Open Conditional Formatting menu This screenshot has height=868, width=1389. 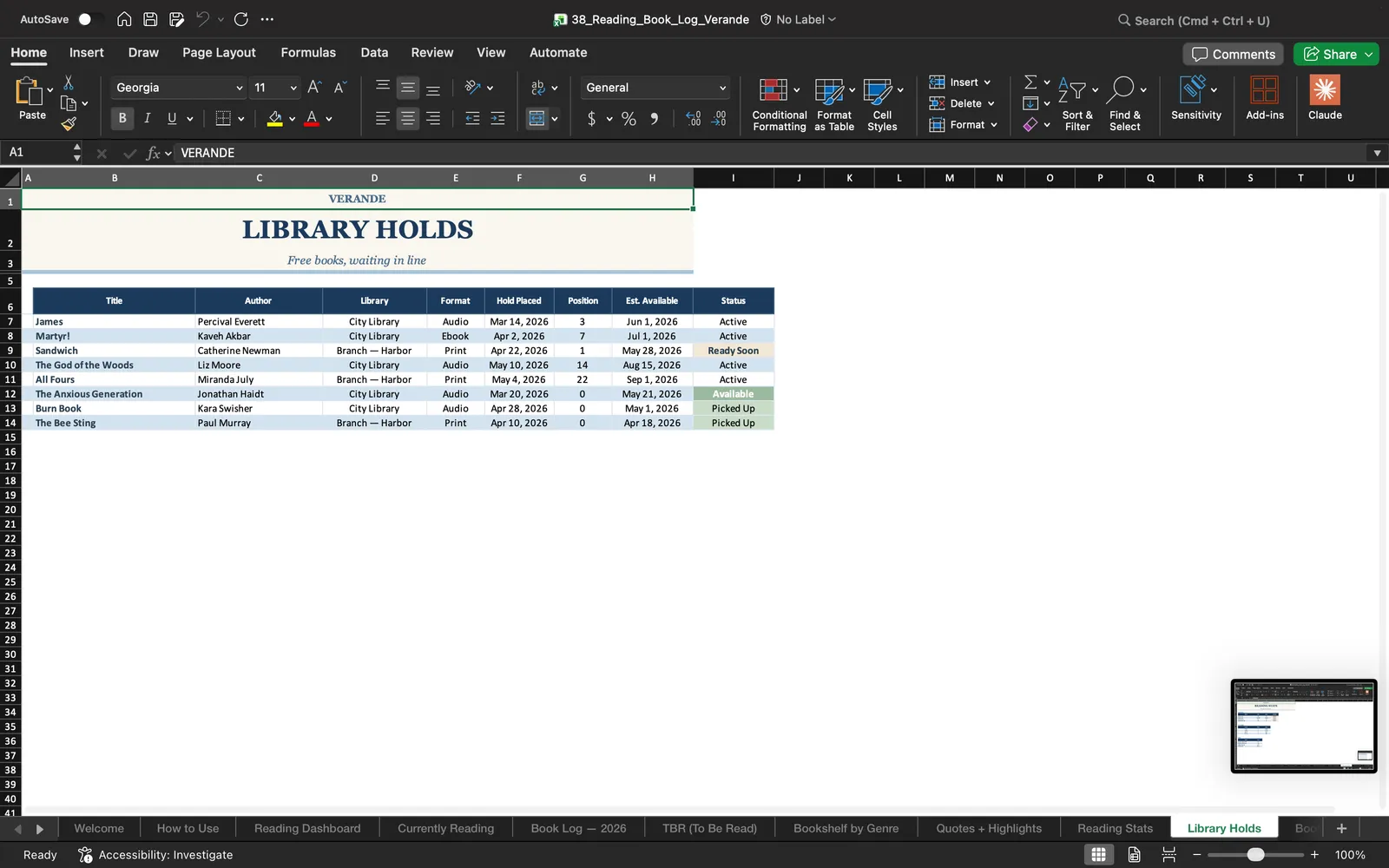tap(779, 104)
